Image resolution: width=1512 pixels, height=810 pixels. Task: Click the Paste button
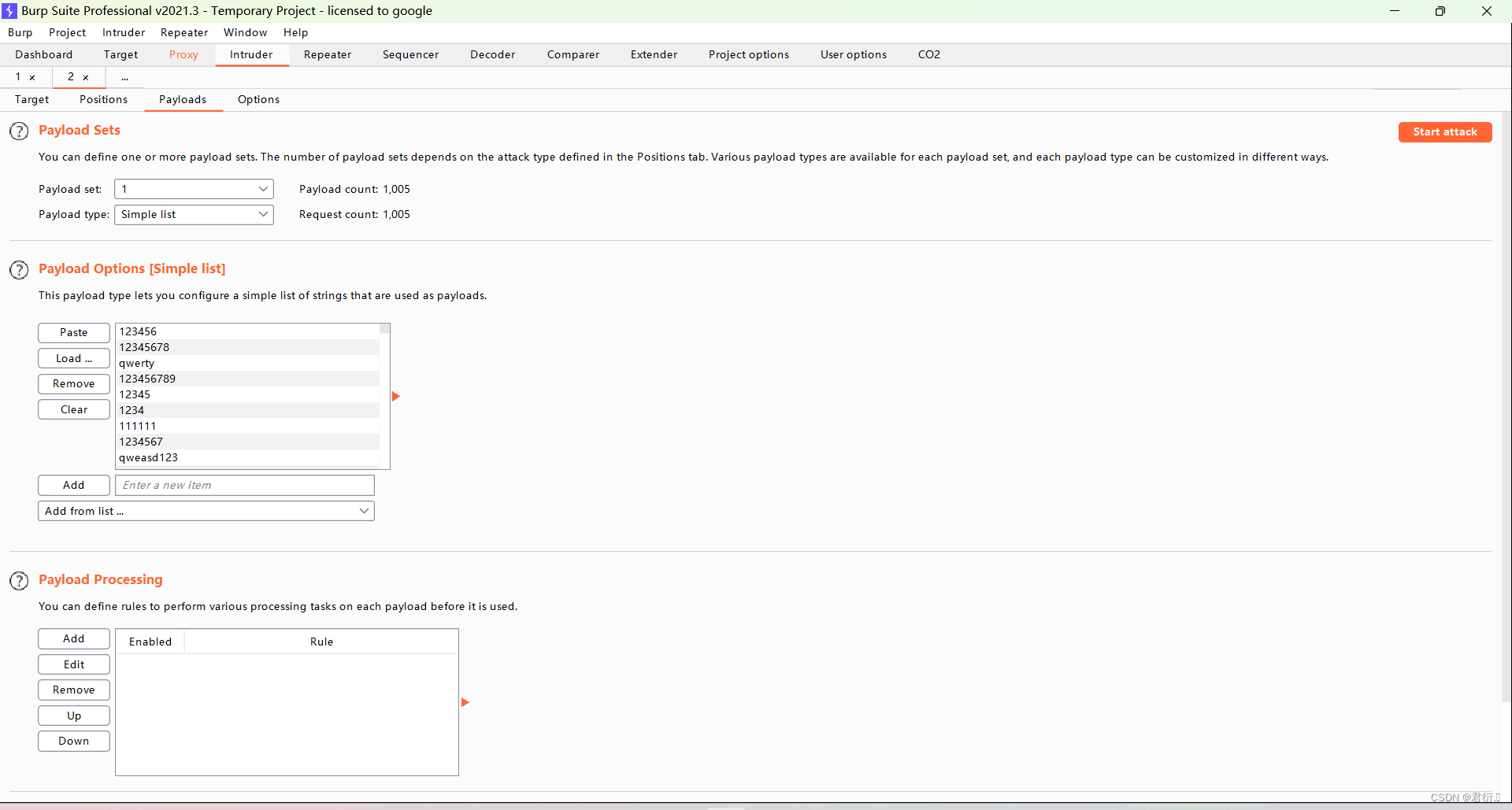click(74, 333)
